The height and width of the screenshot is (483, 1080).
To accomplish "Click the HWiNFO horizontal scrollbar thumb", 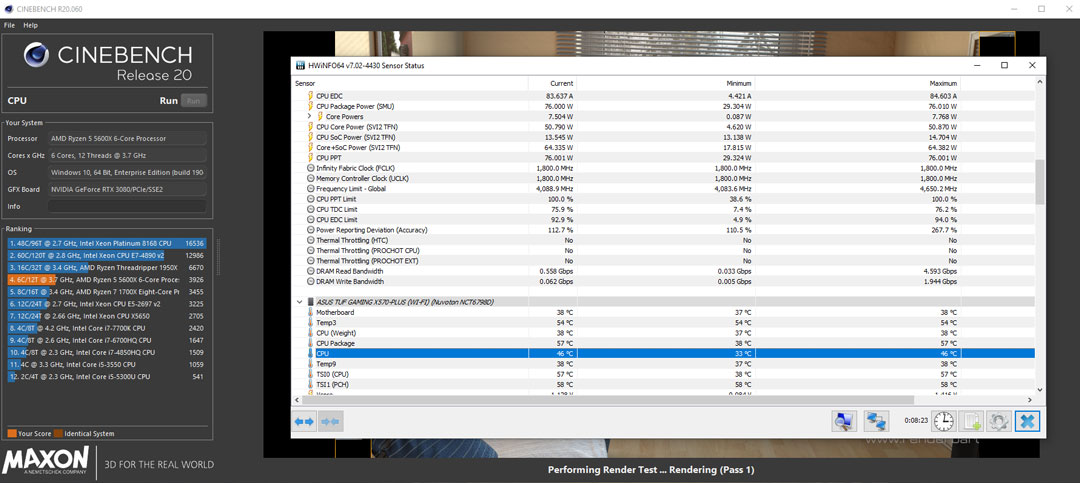I will [608, 399].
